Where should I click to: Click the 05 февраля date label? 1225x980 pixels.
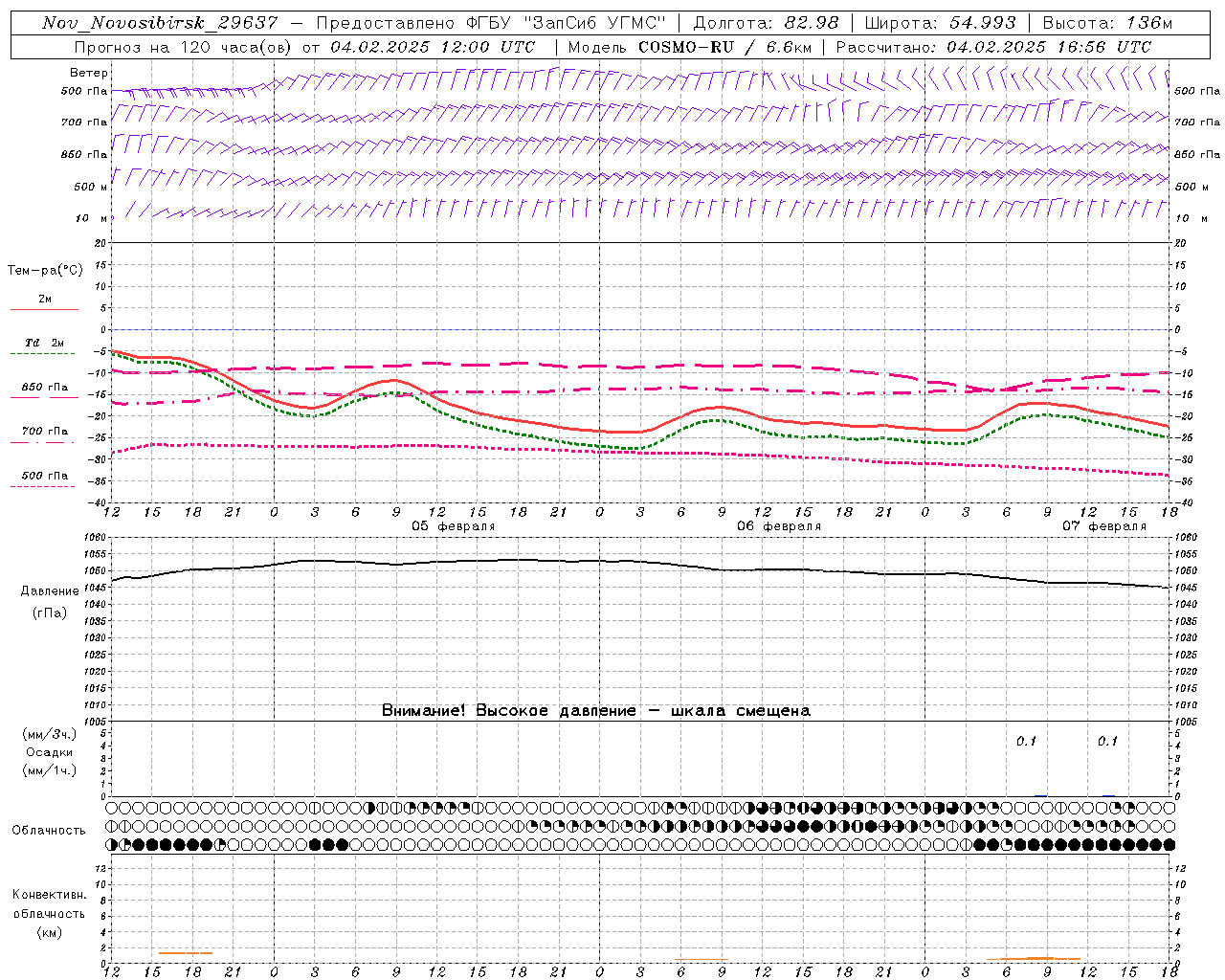pos(454,526)
